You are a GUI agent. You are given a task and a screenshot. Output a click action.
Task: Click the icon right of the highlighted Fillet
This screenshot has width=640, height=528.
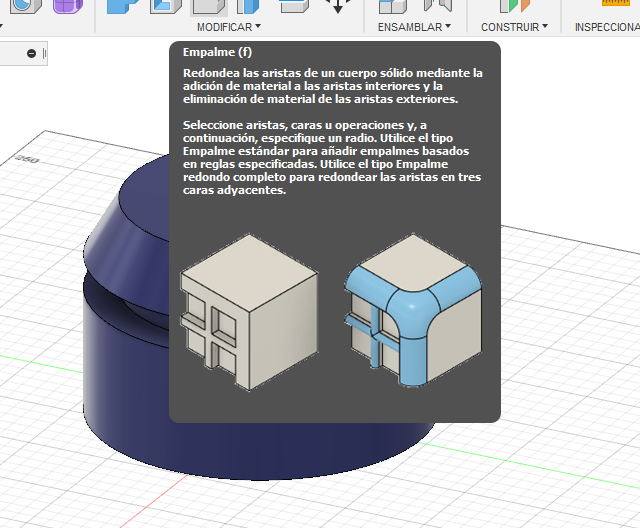[x=248, y=6]
